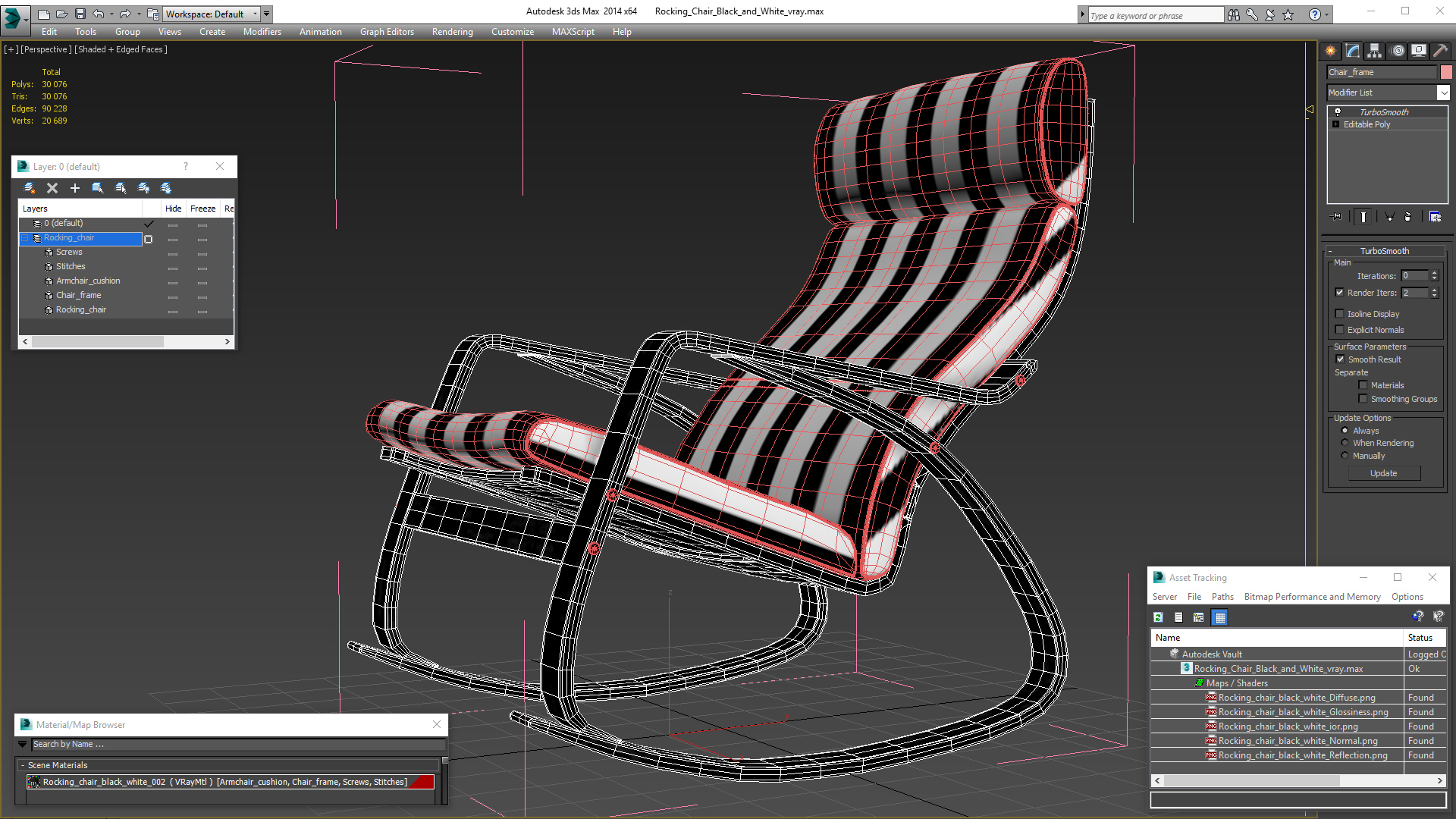The width and height of the screenshot is (1456, 819).
Task: Click the Redo arrow icon
Action: tap(125, 14)
